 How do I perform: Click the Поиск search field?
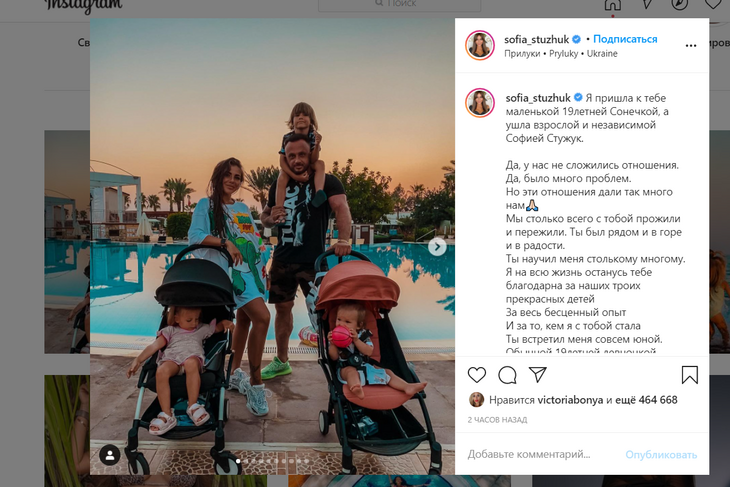[399, 4]
